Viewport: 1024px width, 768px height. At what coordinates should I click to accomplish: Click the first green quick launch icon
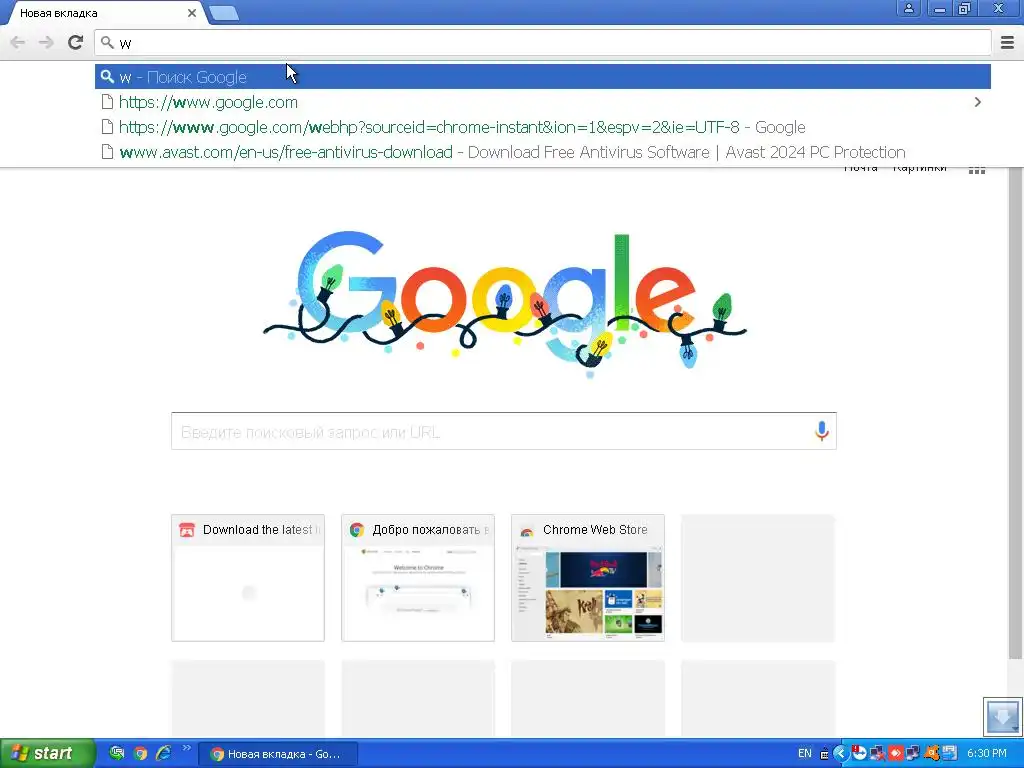[x=117, y=753]
